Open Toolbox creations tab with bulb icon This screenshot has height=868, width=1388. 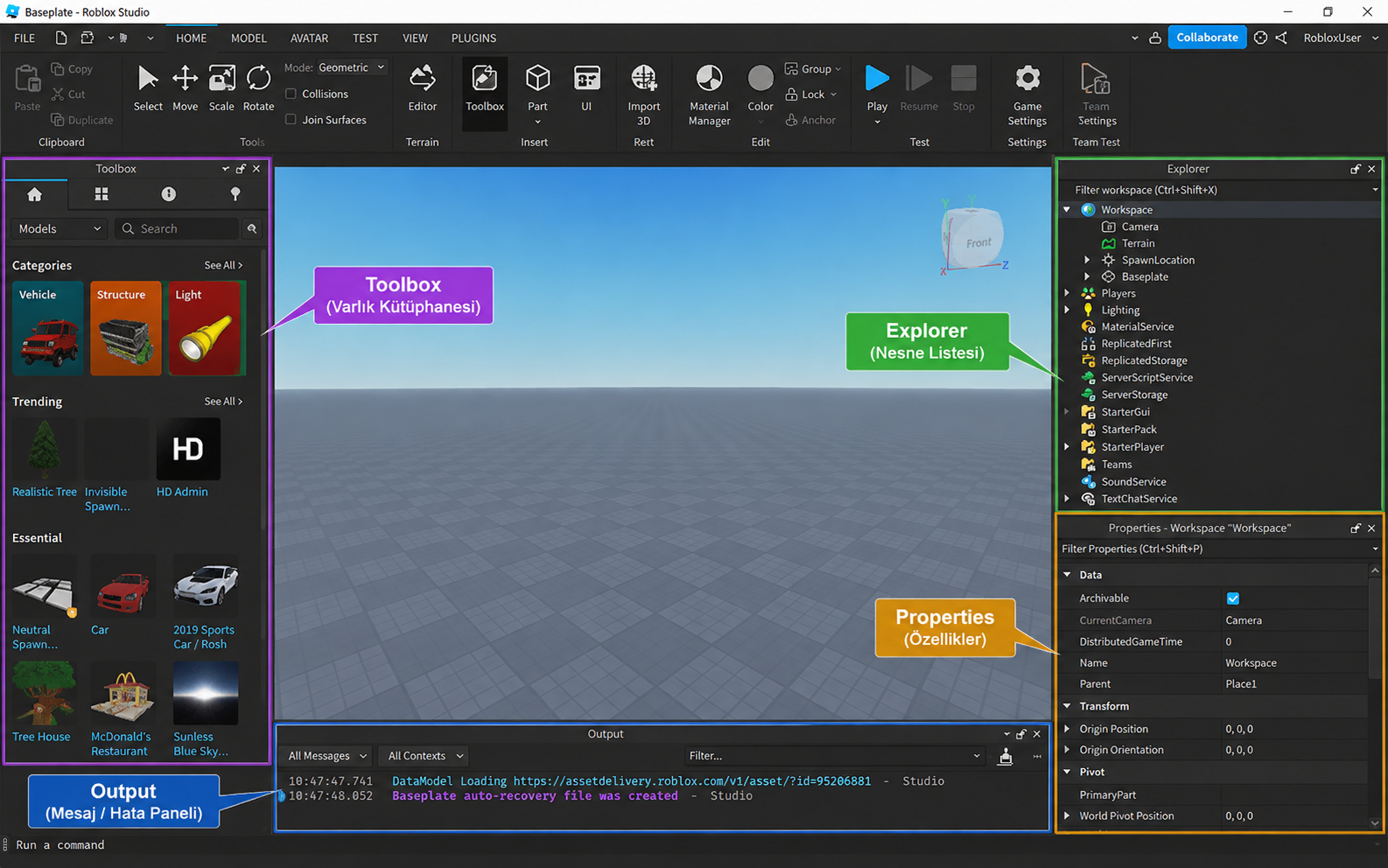click(x=235, y=194)
